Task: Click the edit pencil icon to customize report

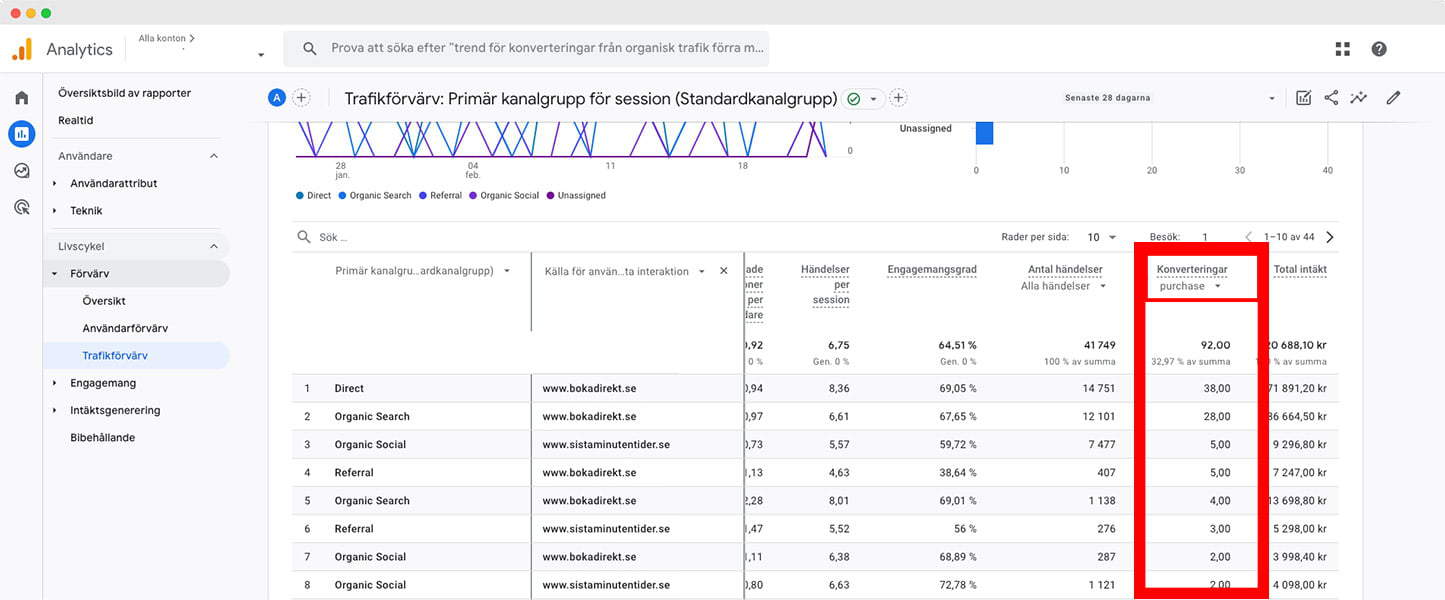Action: 1393,98
